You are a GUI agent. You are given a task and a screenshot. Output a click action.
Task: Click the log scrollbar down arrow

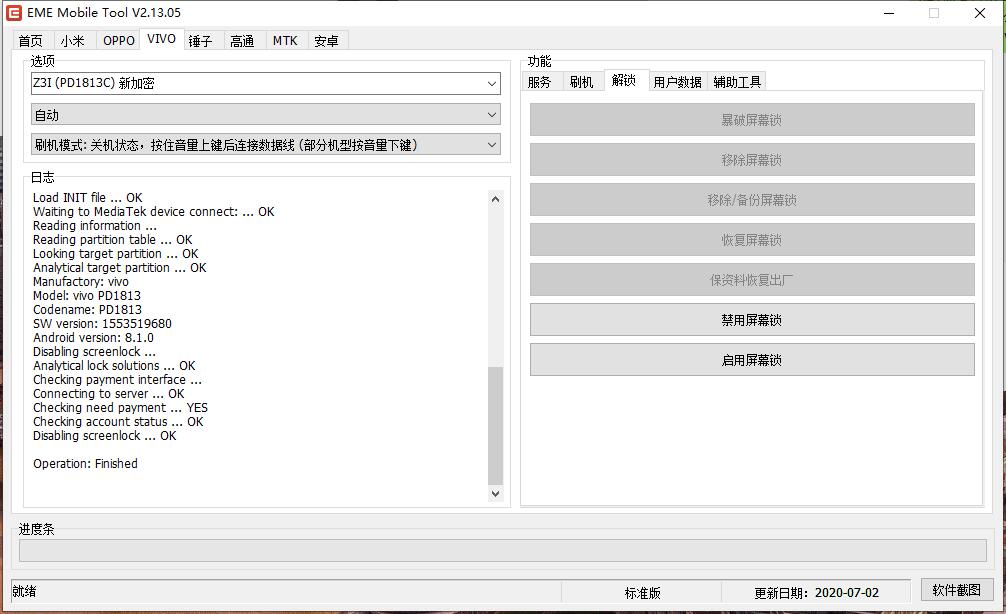tap(495, 493)
